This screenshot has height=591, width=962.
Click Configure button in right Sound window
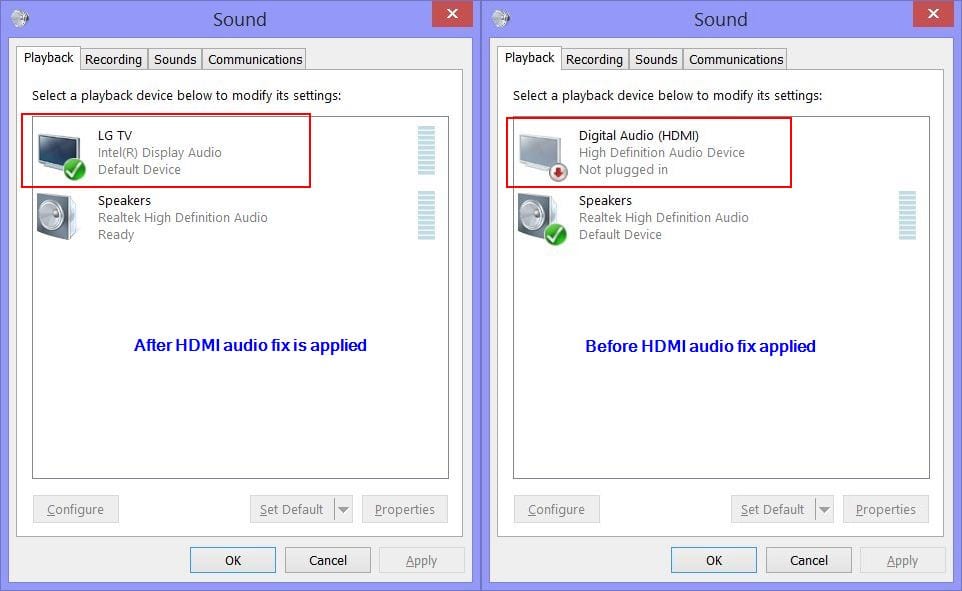pyautogui.click(x=556, y=509)
